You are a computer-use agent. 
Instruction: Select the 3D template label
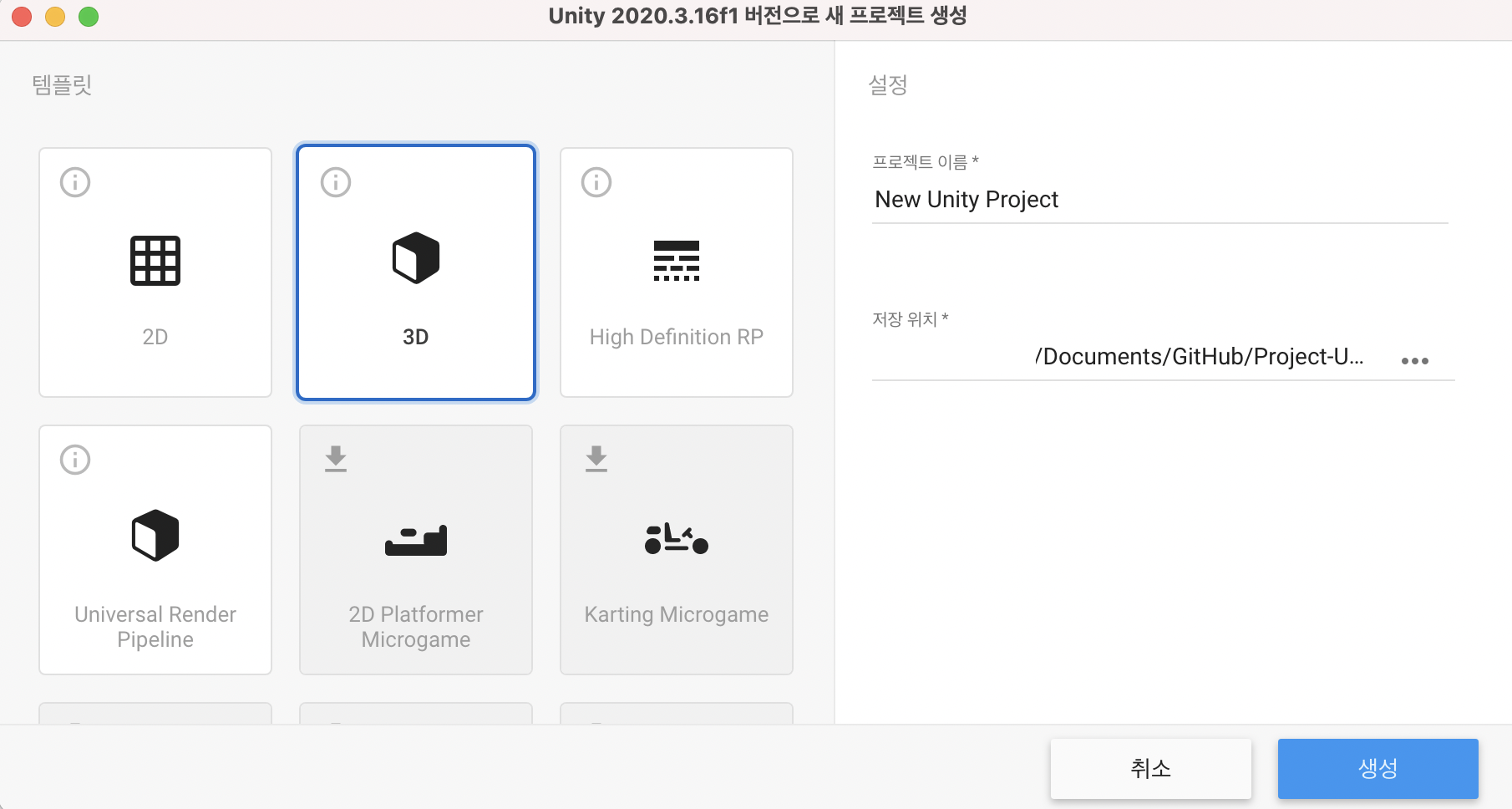[416, 337]
